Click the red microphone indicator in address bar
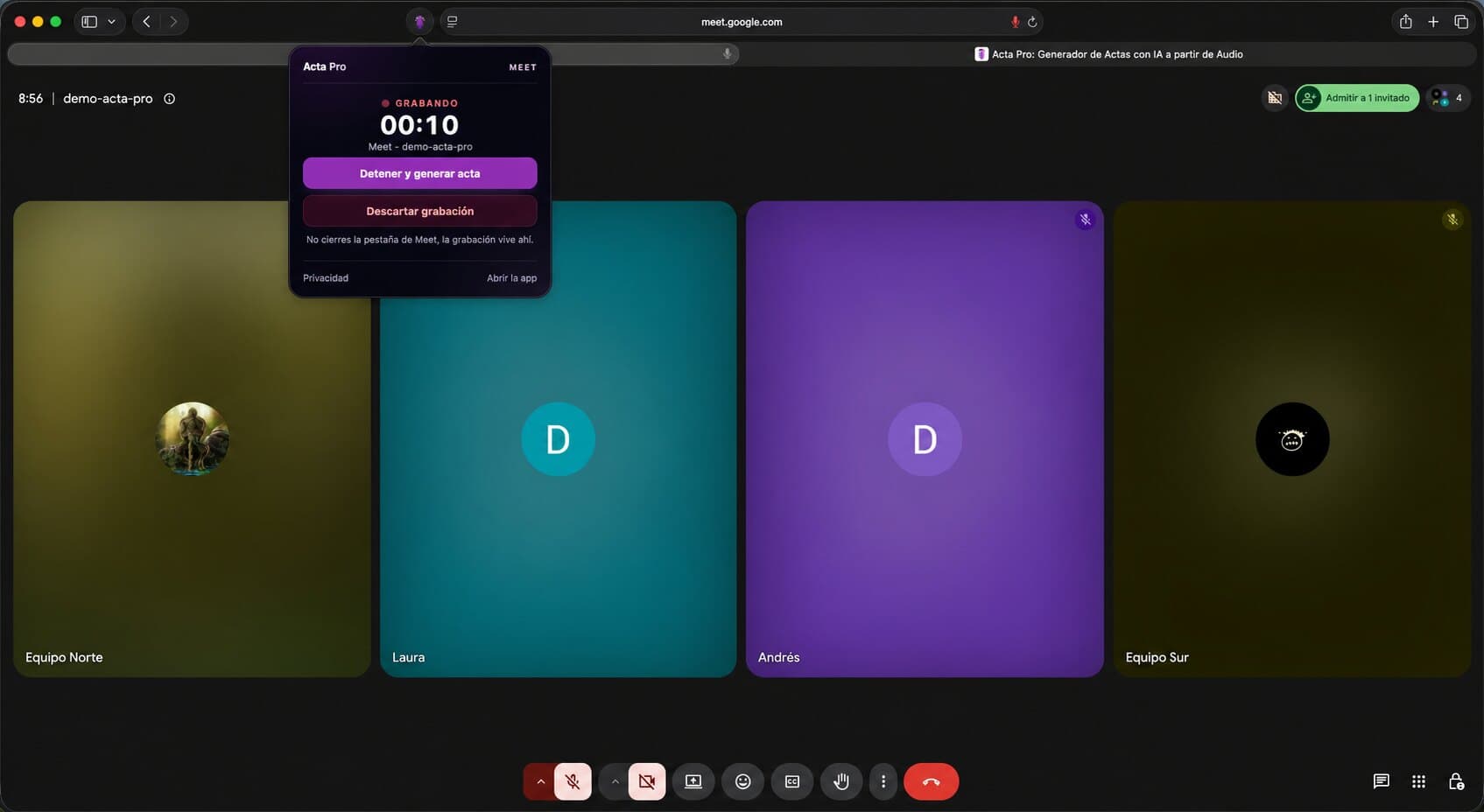This screenshot has width=1484, height=812. 1015,22
